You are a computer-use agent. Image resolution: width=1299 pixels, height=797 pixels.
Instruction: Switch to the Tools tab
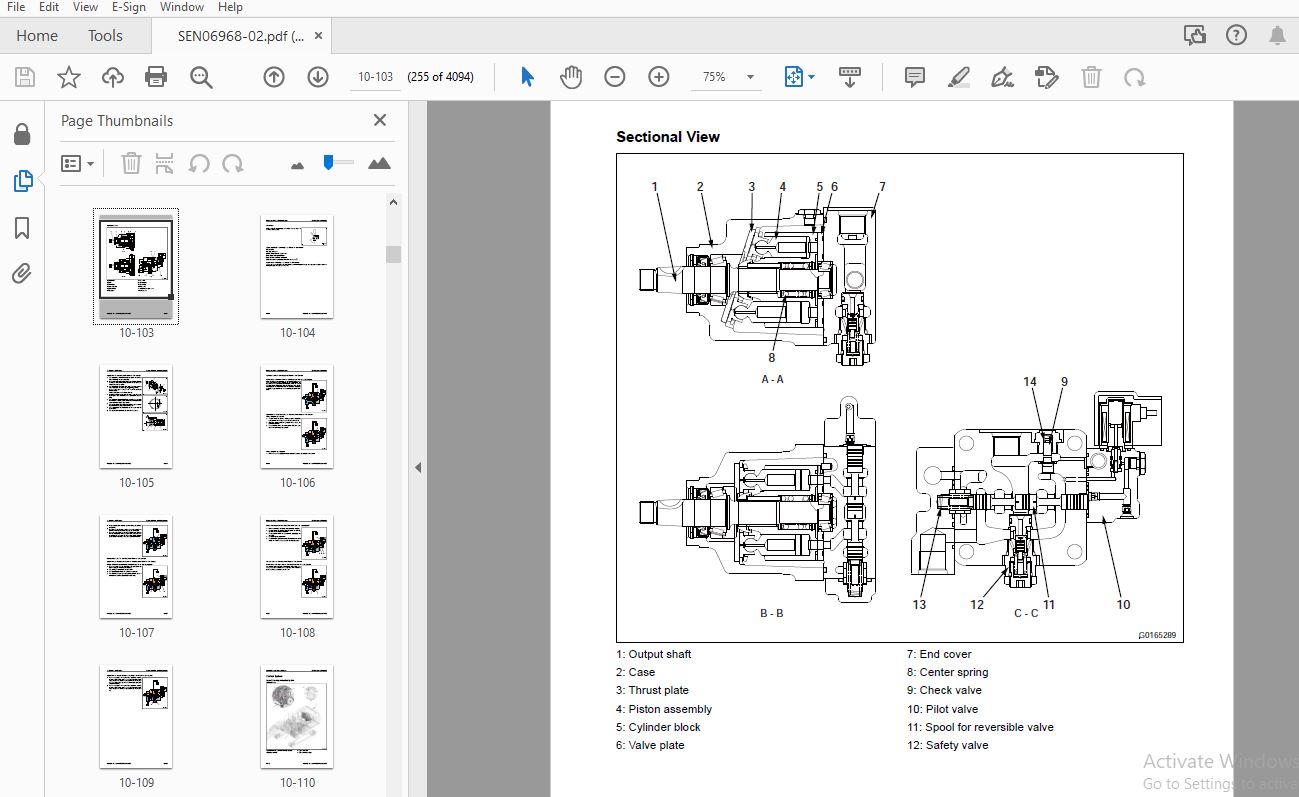105,36
